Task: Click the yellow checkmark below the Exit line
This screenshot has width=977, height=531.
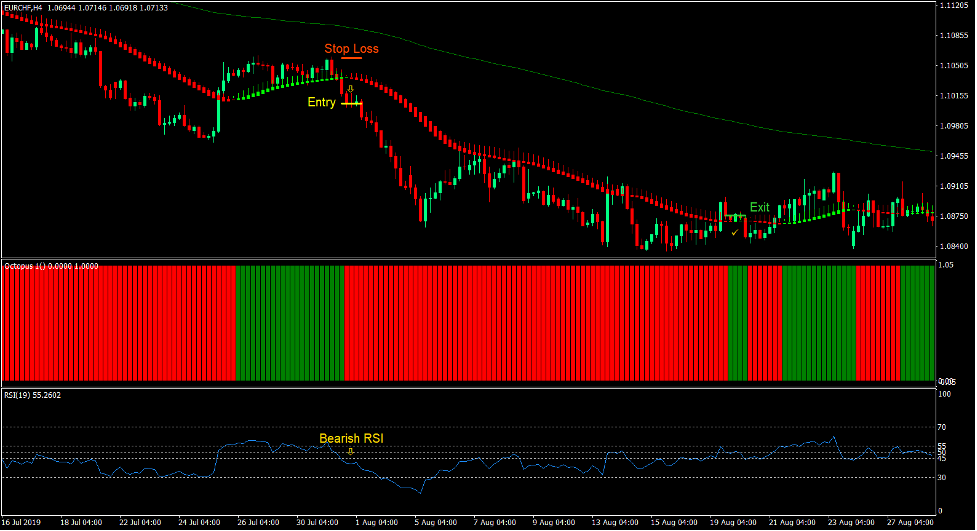Action: point(735,232)
